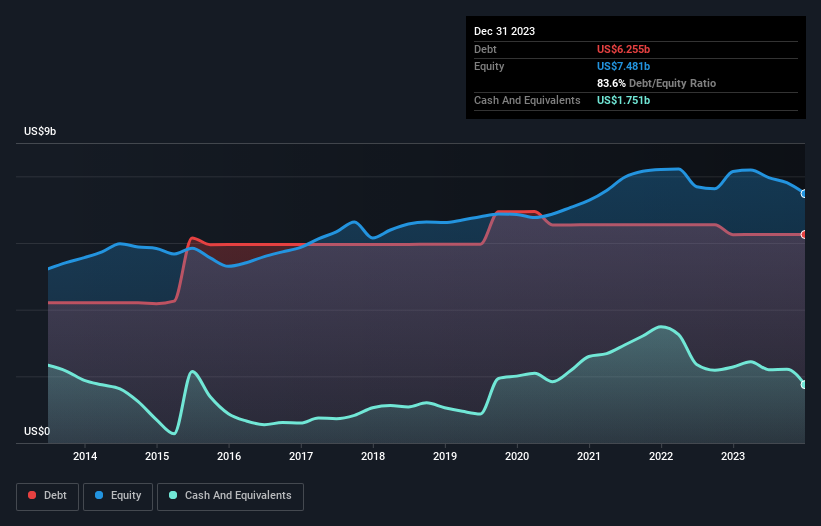Click the 2017 x-axis label
Image resolution: width=821 pixels, height=526 pixels.
tap(301, 456)
